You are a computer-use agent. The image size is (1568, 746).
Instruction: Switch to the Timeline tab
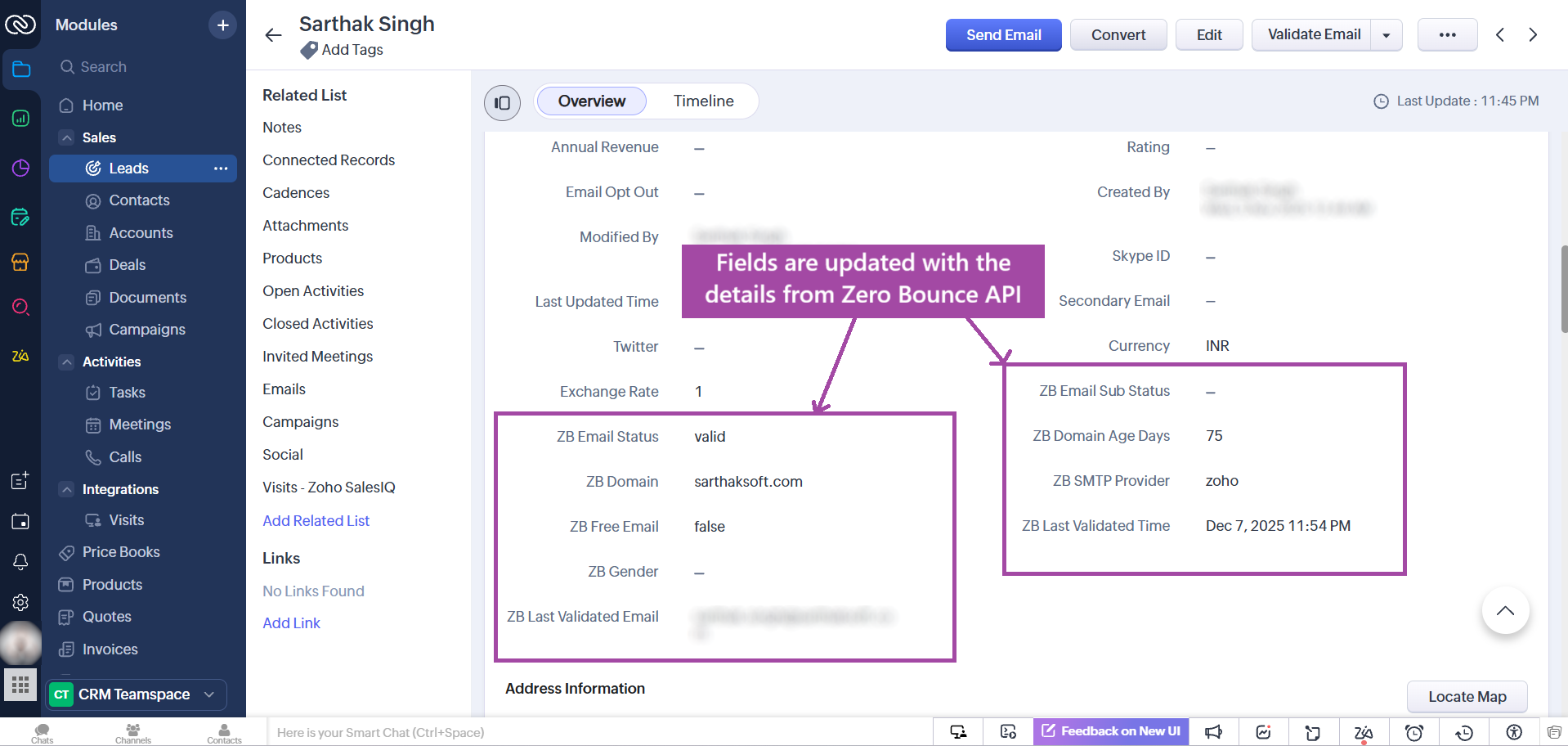pyautogui.click(x=703, y=101)
